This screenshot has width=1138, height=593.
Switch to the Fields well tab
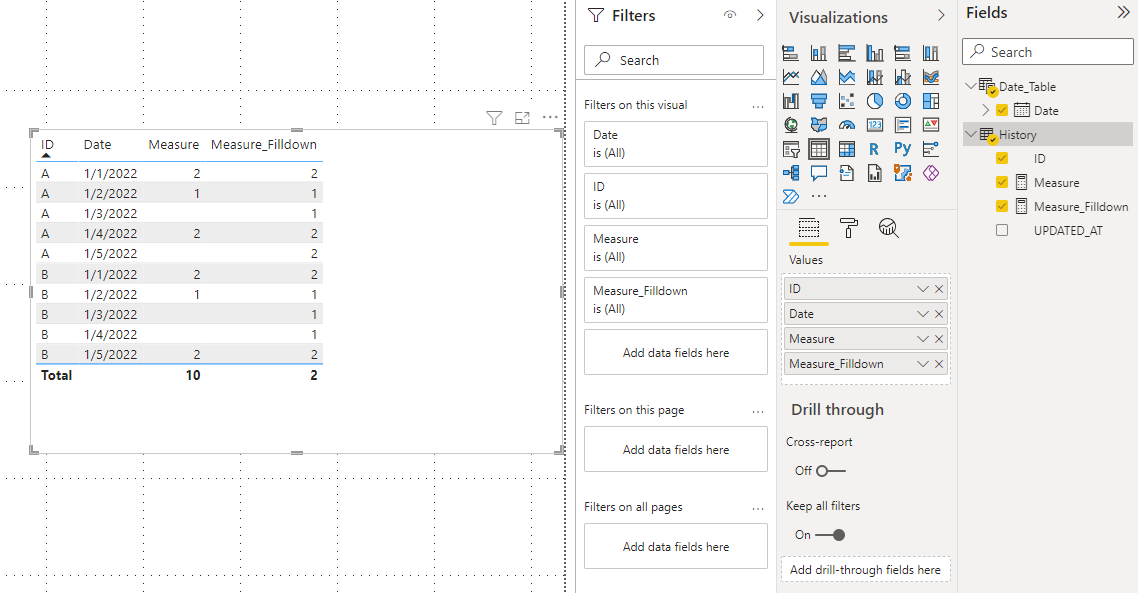(x=809, y=229)
